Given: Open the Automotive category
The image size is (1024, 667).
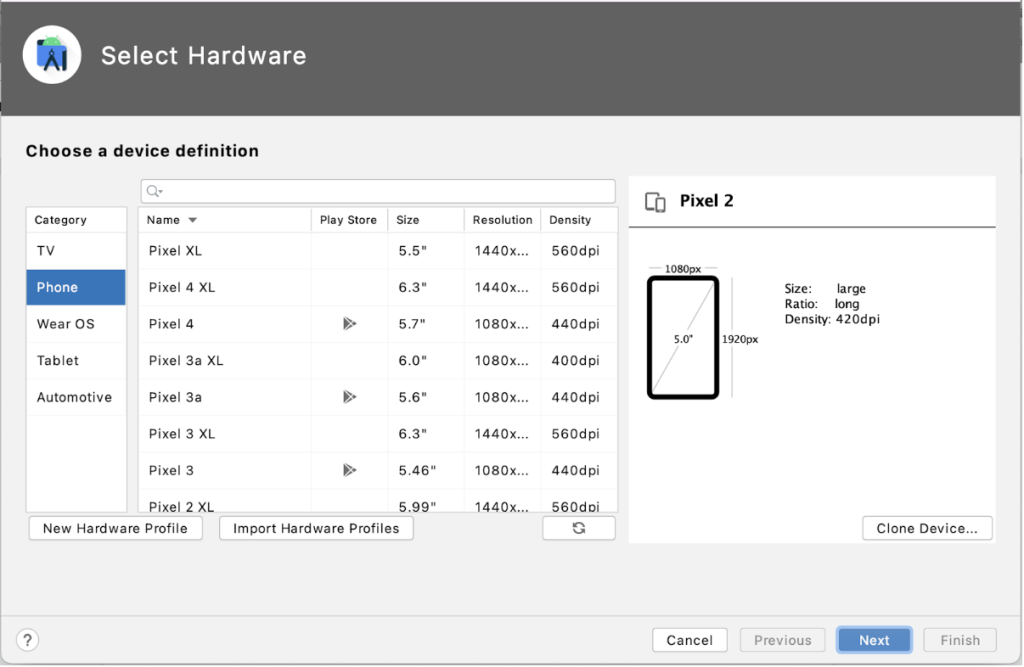Looking at the screenshot, I should (74, 397).
